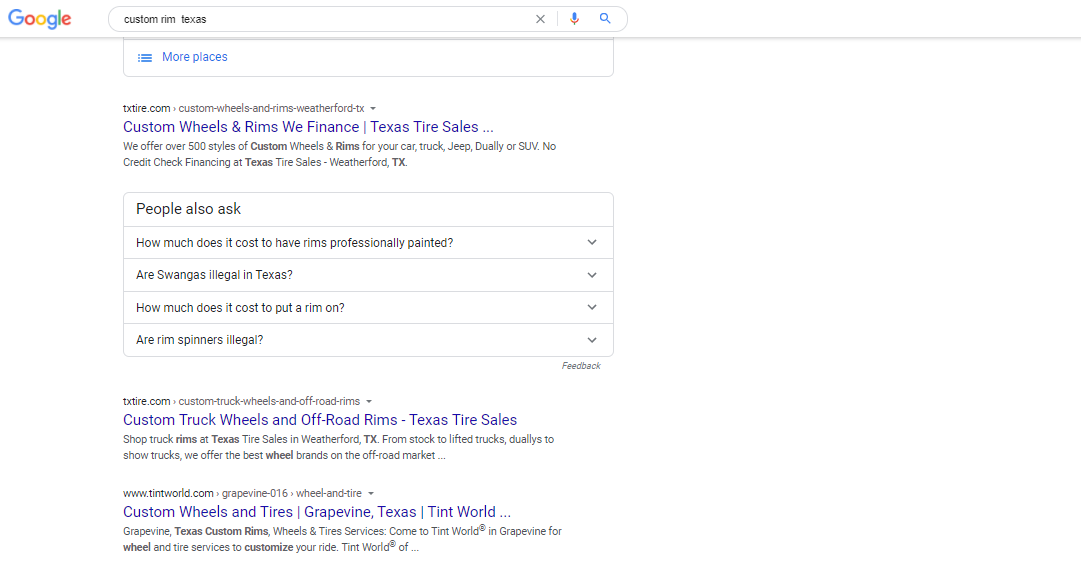Expand Are Swangas illegal in Texas?
Screen dimensions: 1081x569
[x=368, y=275]
